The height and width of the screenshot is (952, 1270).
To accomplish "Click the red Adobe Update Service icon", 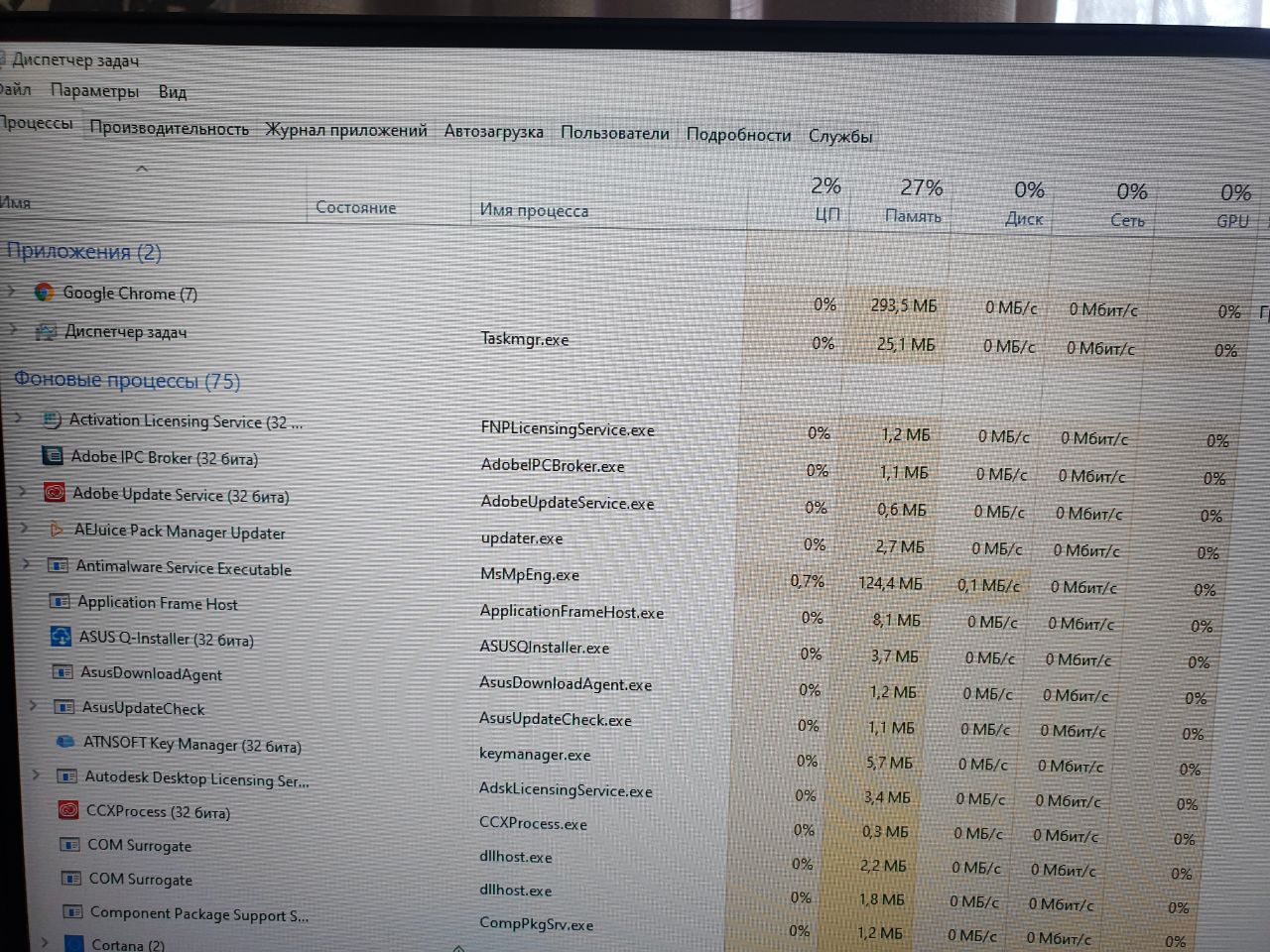I will tap(55, 492).
